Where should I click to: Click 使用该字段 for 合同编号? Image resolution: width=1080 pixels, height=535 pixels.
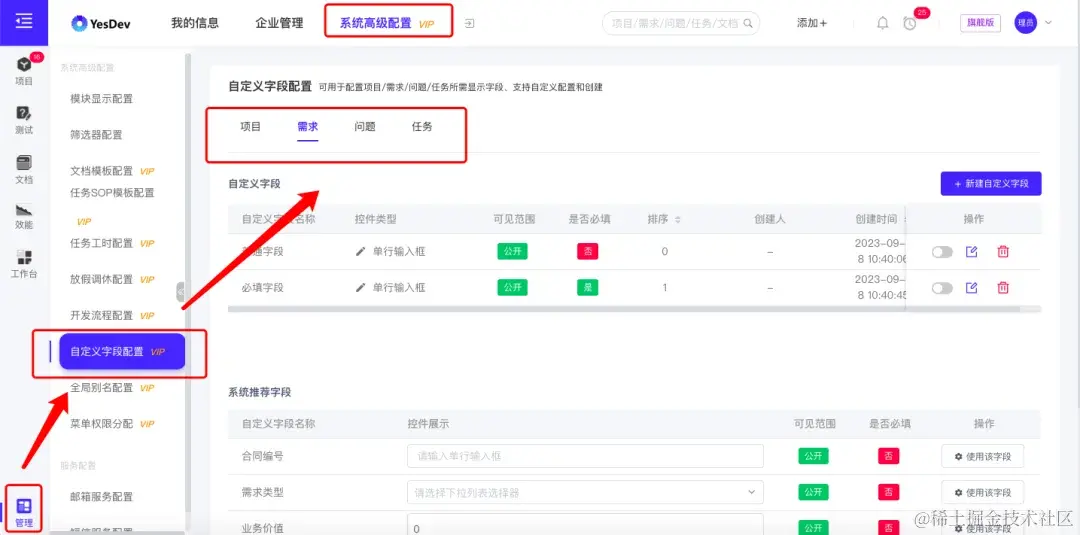[x=982, y=457]
